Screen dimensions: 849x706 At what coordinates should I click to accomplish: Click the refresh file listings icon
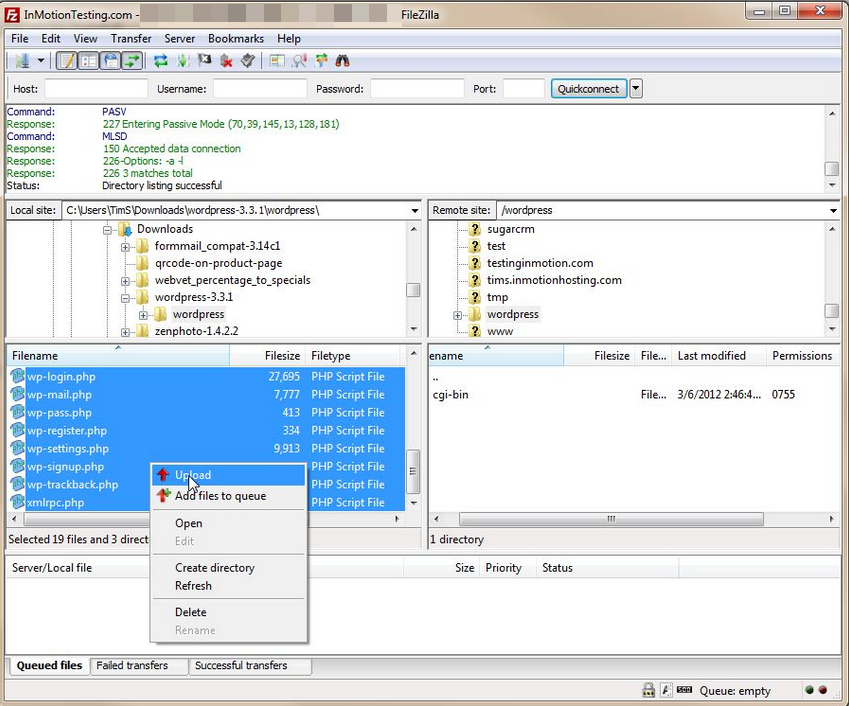point(161,61)
